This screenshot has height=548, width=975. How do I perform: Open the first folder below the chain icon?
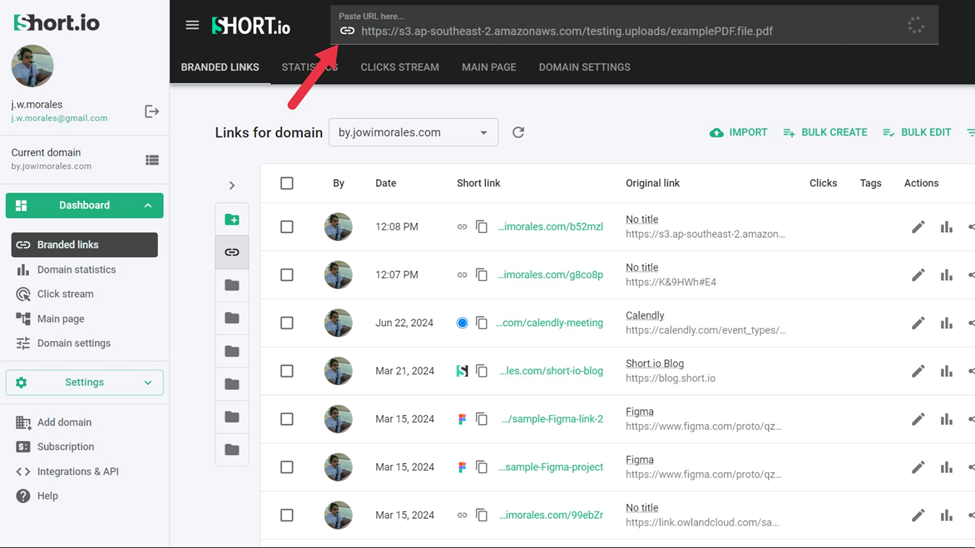coord(232,285)
